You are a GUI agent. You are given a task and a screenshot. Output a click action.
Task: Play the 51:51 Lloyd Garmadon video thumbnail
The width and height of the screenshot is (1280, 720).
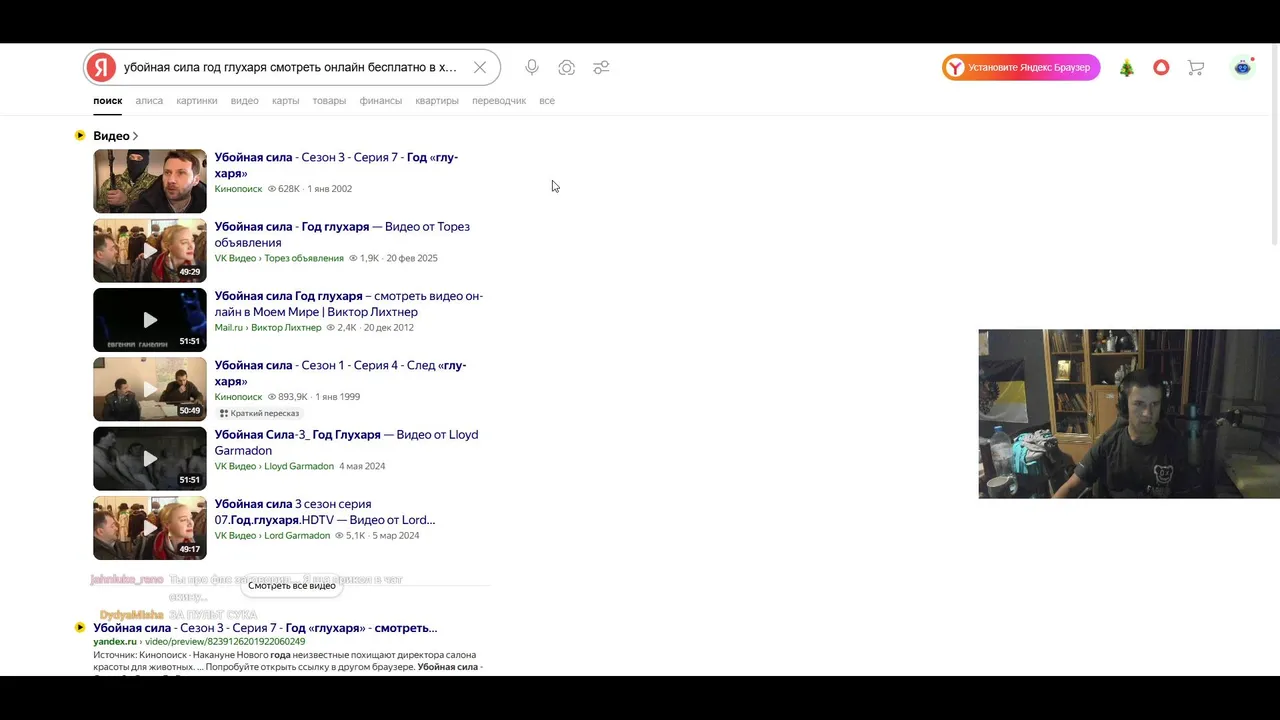pyautogui.click(x=150, y=458)
